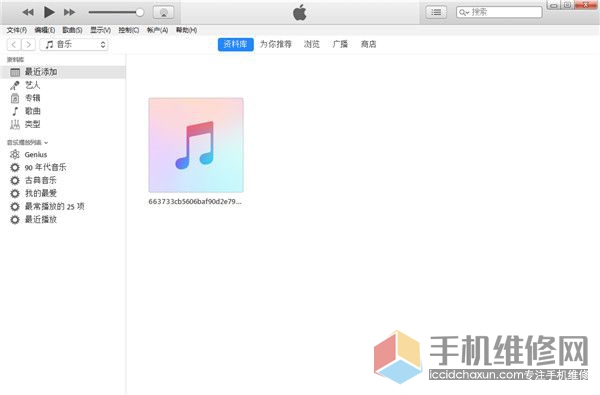Click the grid icon beside 最近添加
Viewport: 600px width, 395px height.
tap(15, 72)
